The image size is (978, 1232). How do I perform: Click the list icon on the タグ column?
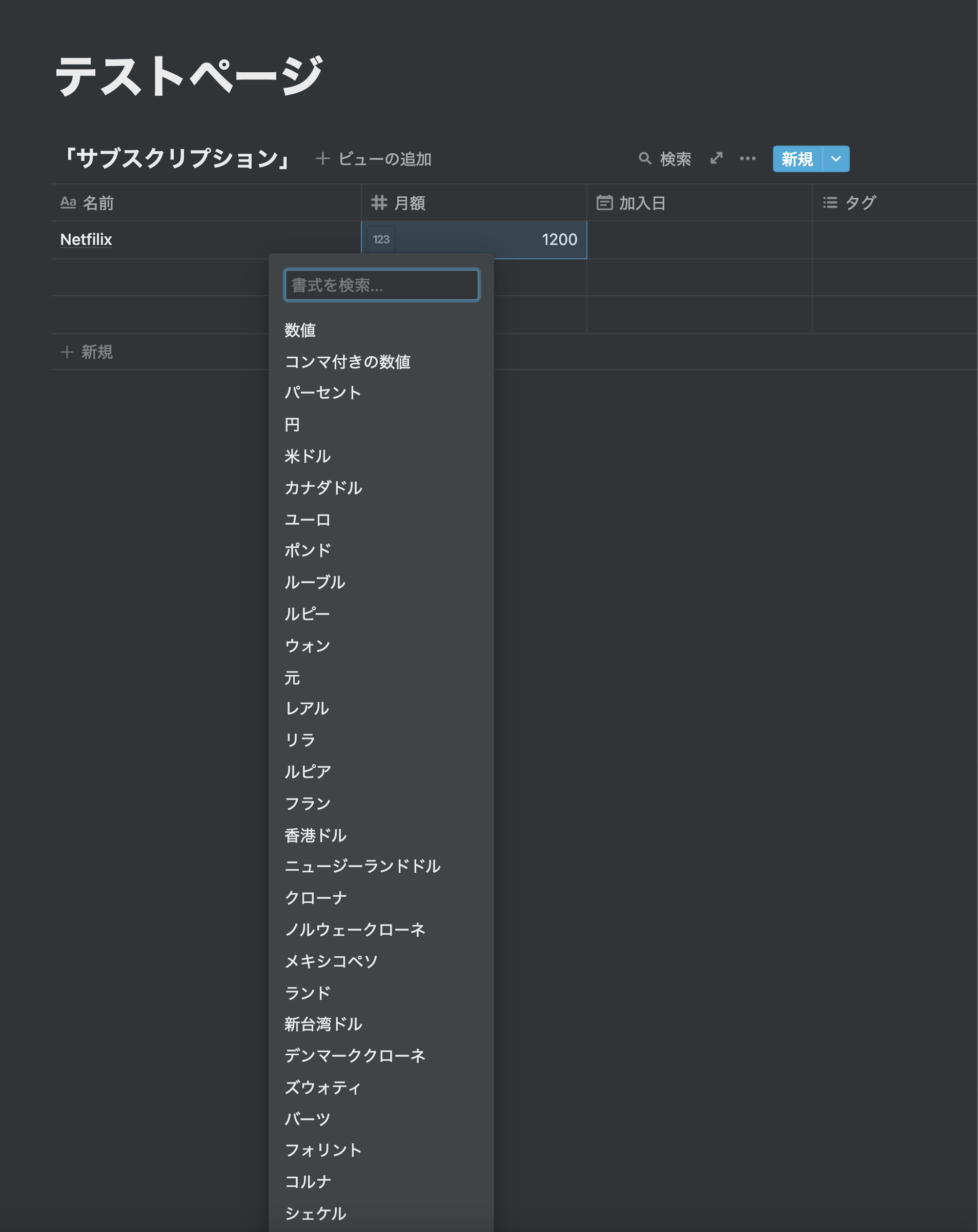click(x=830, y=202)
